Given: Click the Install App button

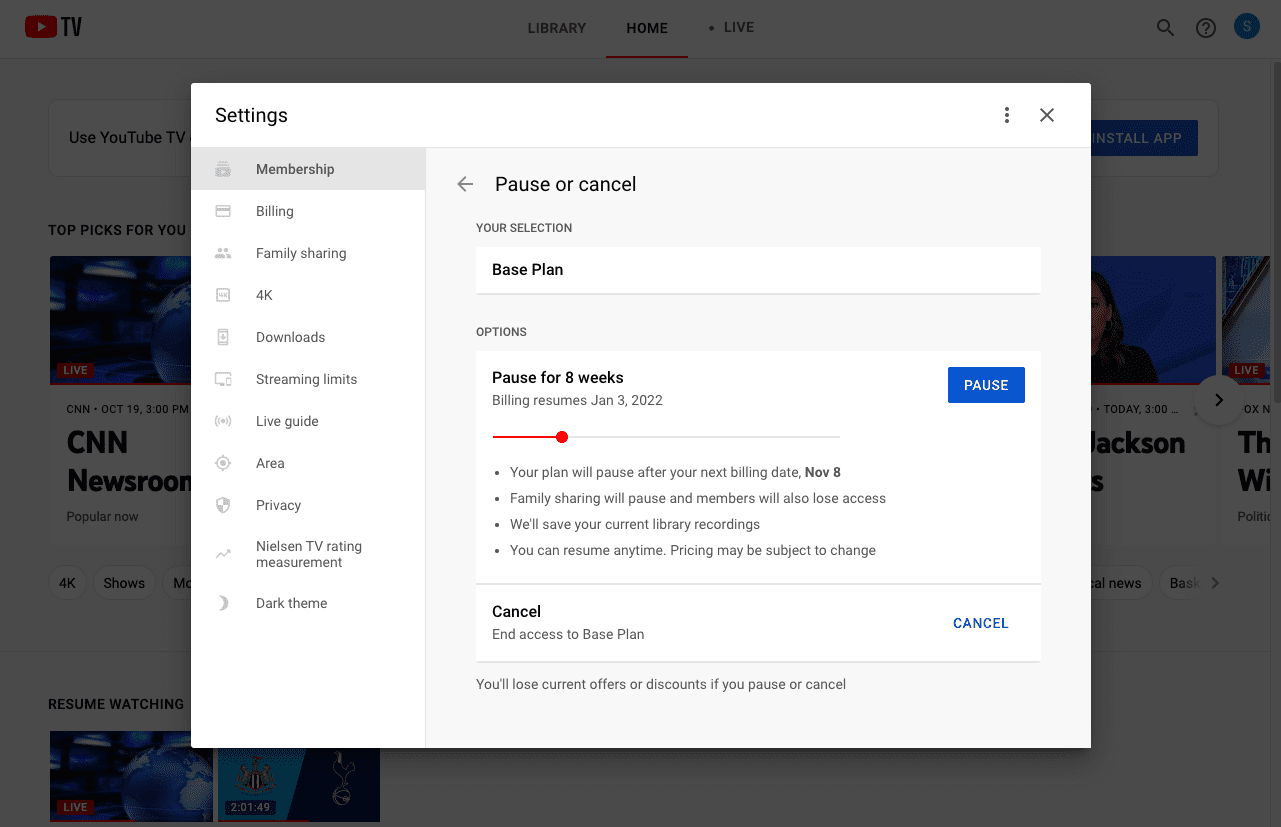Looking at the screenshot, I should [1144, 138].
